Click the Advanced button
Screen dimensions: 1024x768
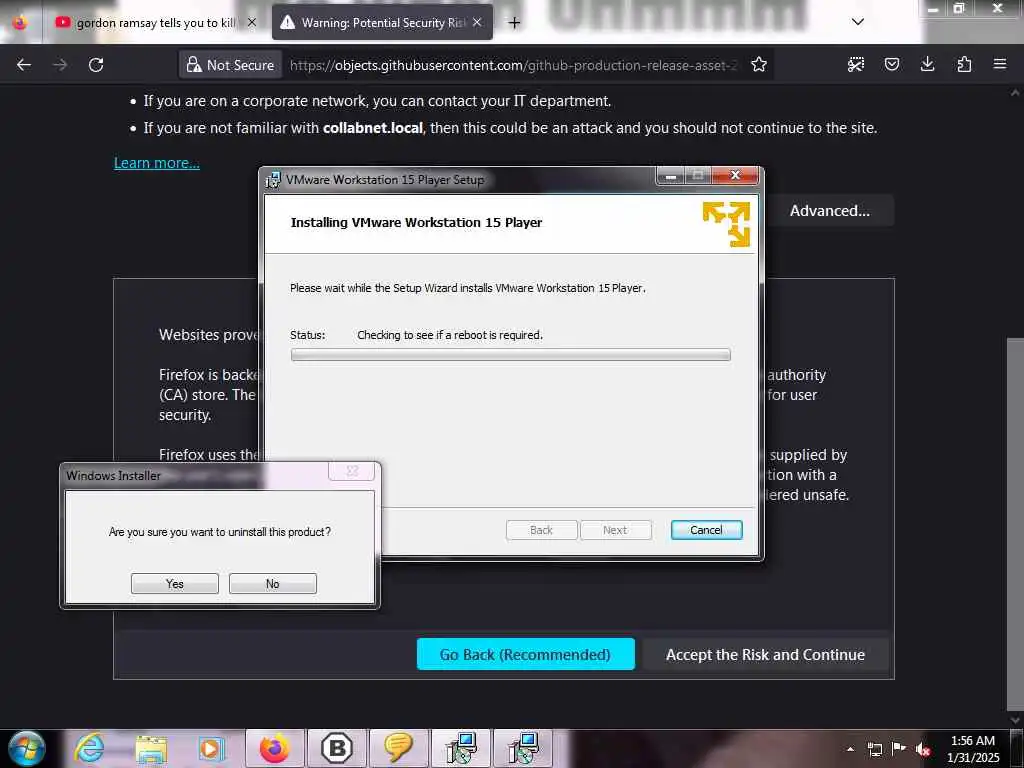coord(829,211)
